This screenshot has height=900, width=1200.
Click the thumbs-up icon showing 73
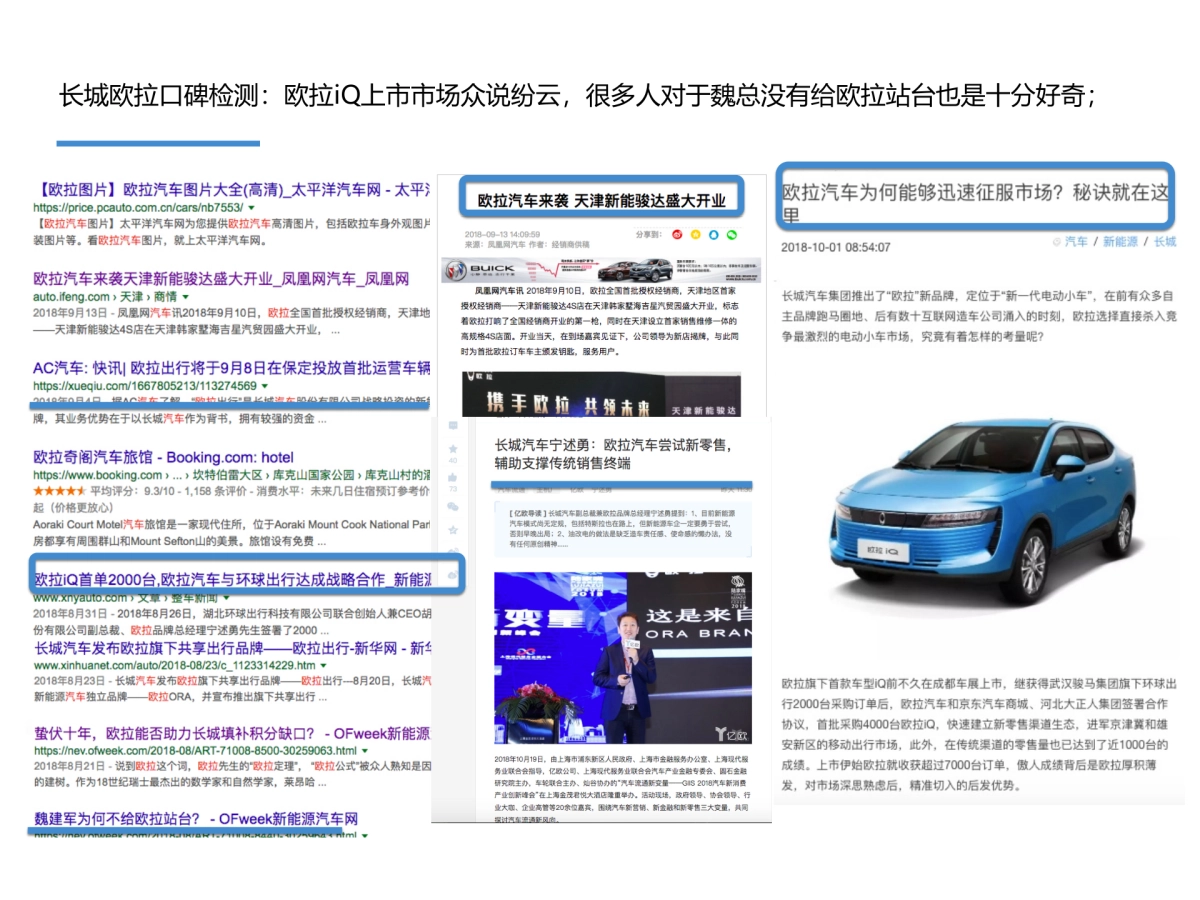click(453, 478)
